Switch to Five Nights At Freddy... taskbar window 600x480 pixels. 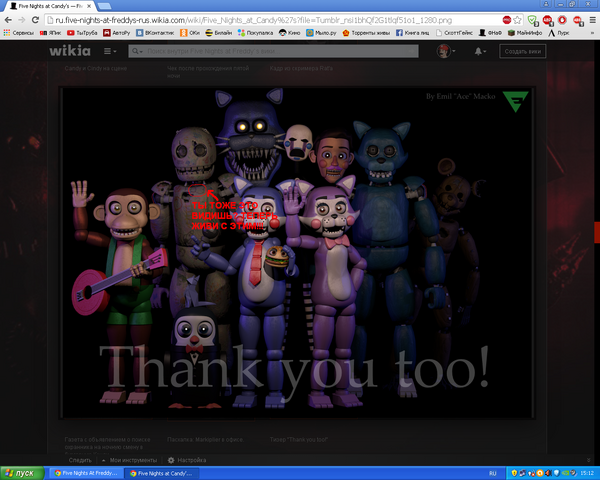[x=86, y=473]
